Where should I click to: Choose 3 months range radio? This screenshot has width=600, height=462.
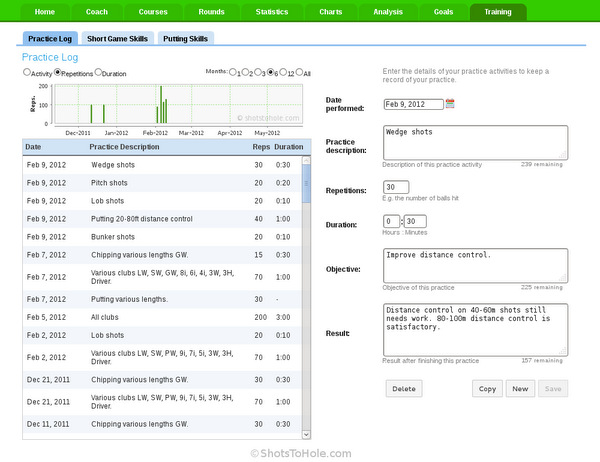258,72
